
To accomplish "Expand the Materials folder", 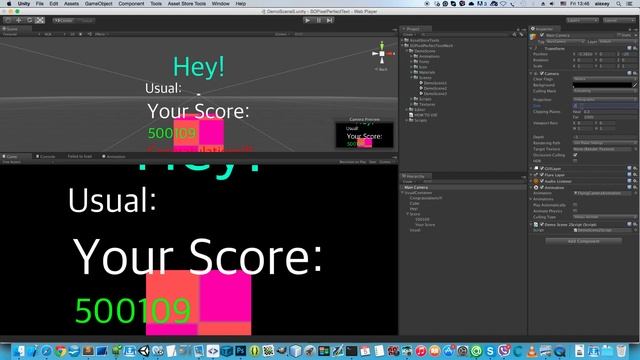I will point(412,72).
